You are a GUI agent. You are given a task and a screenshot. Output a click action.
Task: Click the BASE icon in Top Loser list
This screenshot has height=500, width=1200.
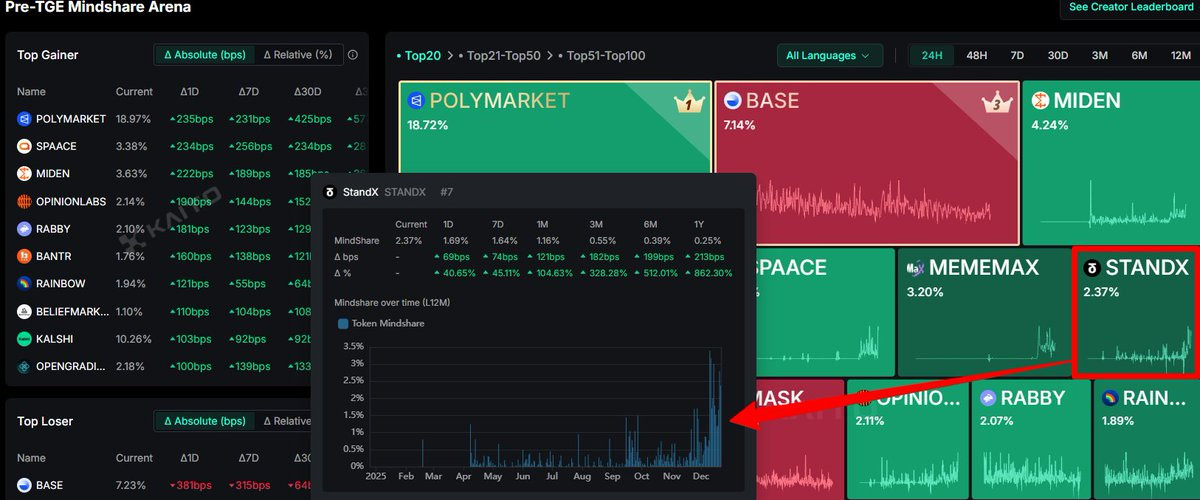click(24, 486)
